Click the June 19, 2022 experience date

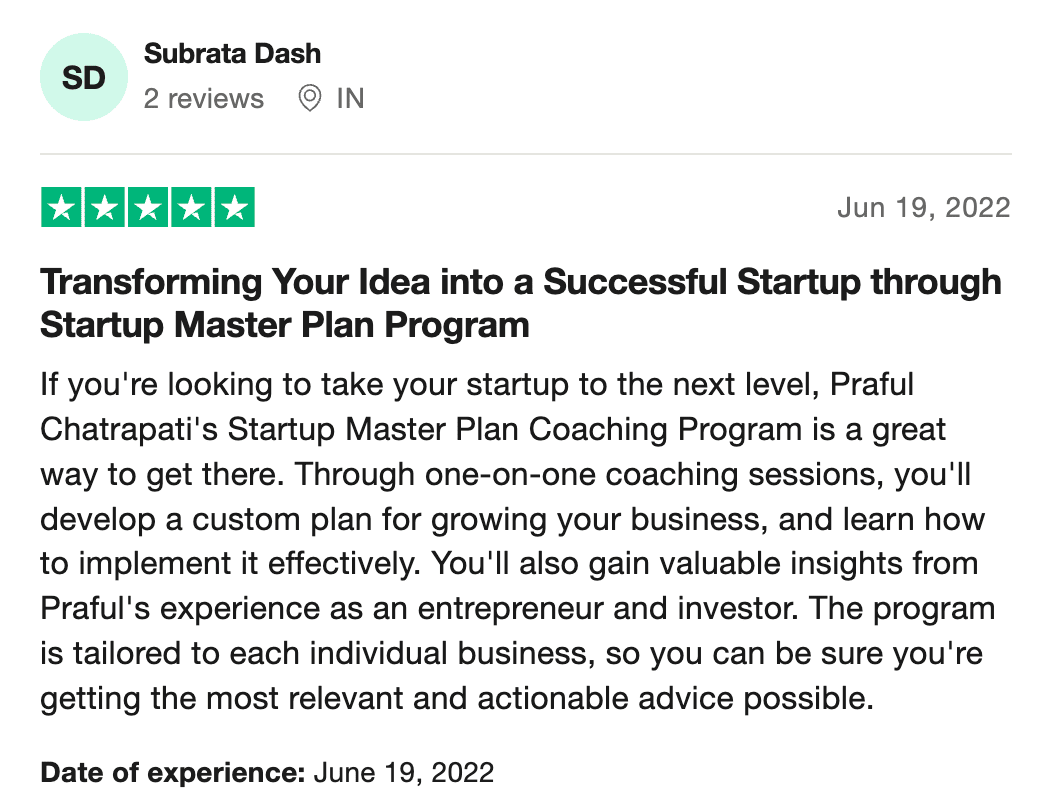click(x=404, y=773)
